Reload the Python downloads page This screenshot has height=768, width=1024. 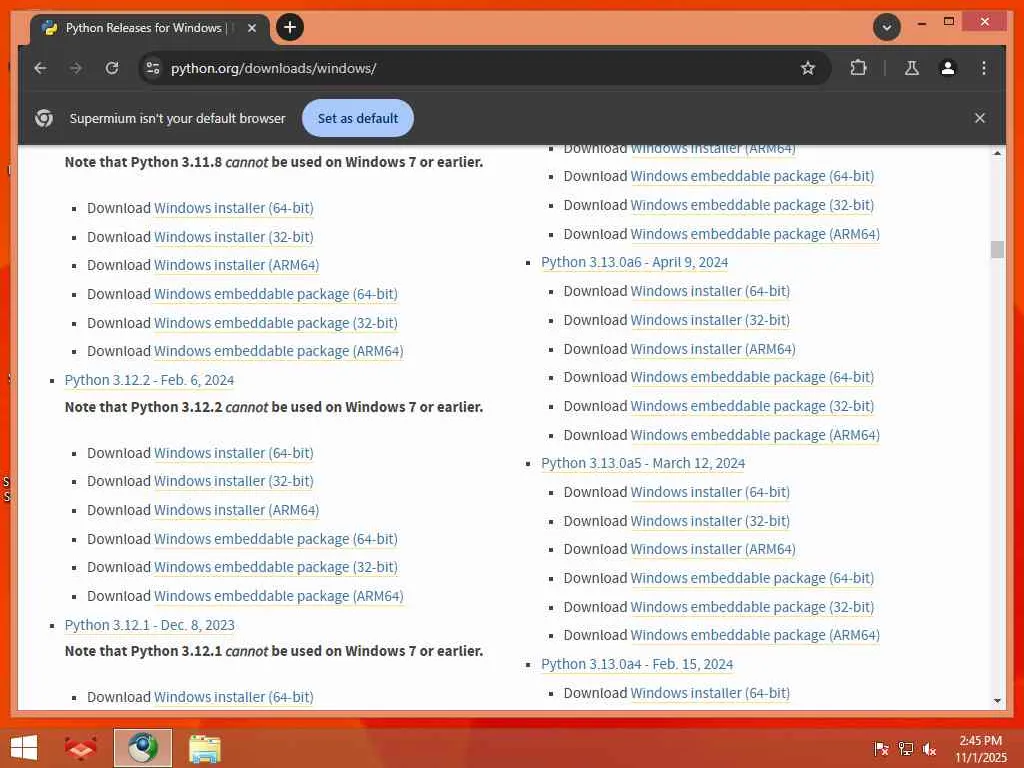[112, 68]
